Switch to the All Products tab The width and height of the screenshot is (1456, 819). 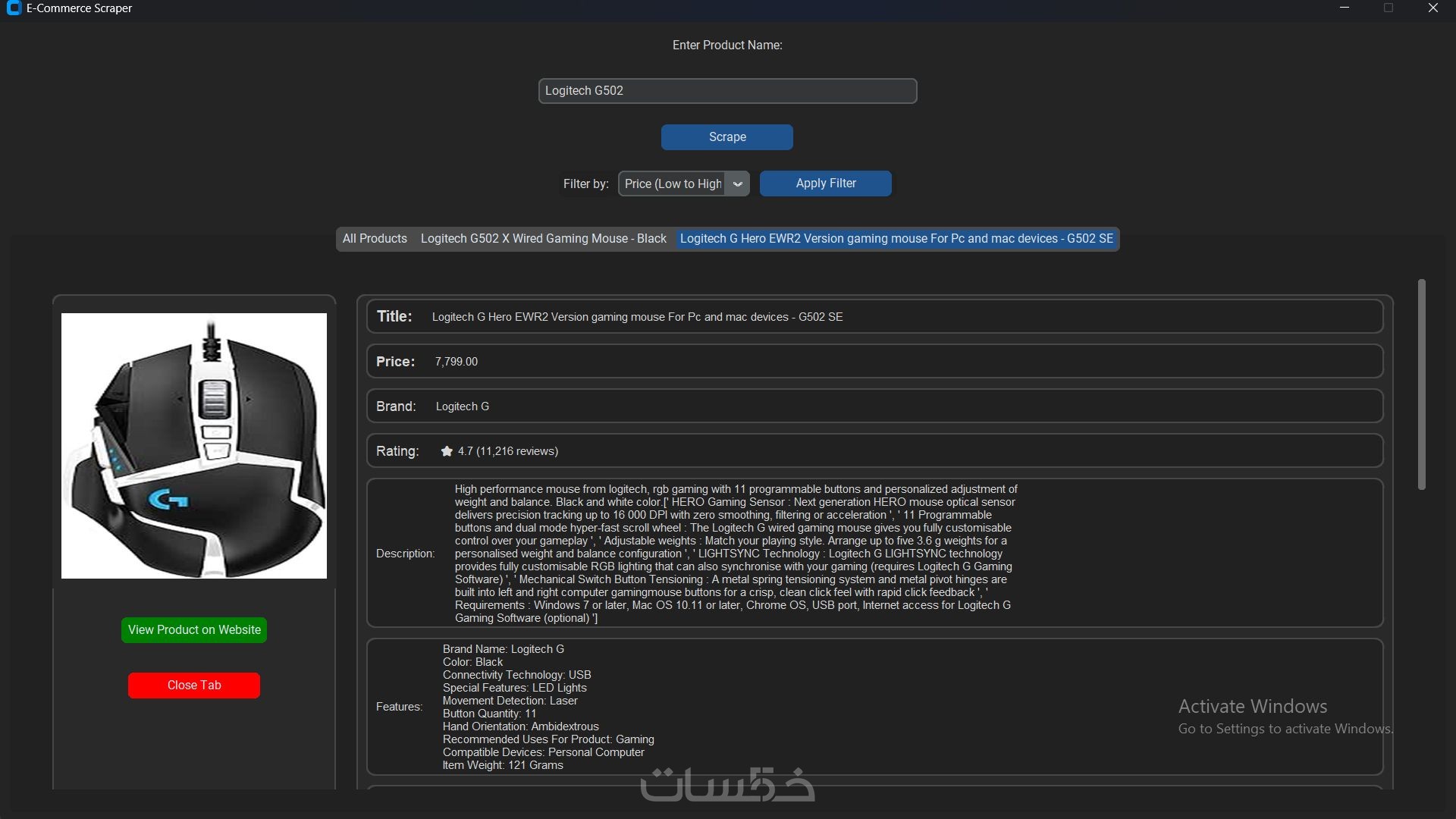pyautogui.click(x=375, y=239)
